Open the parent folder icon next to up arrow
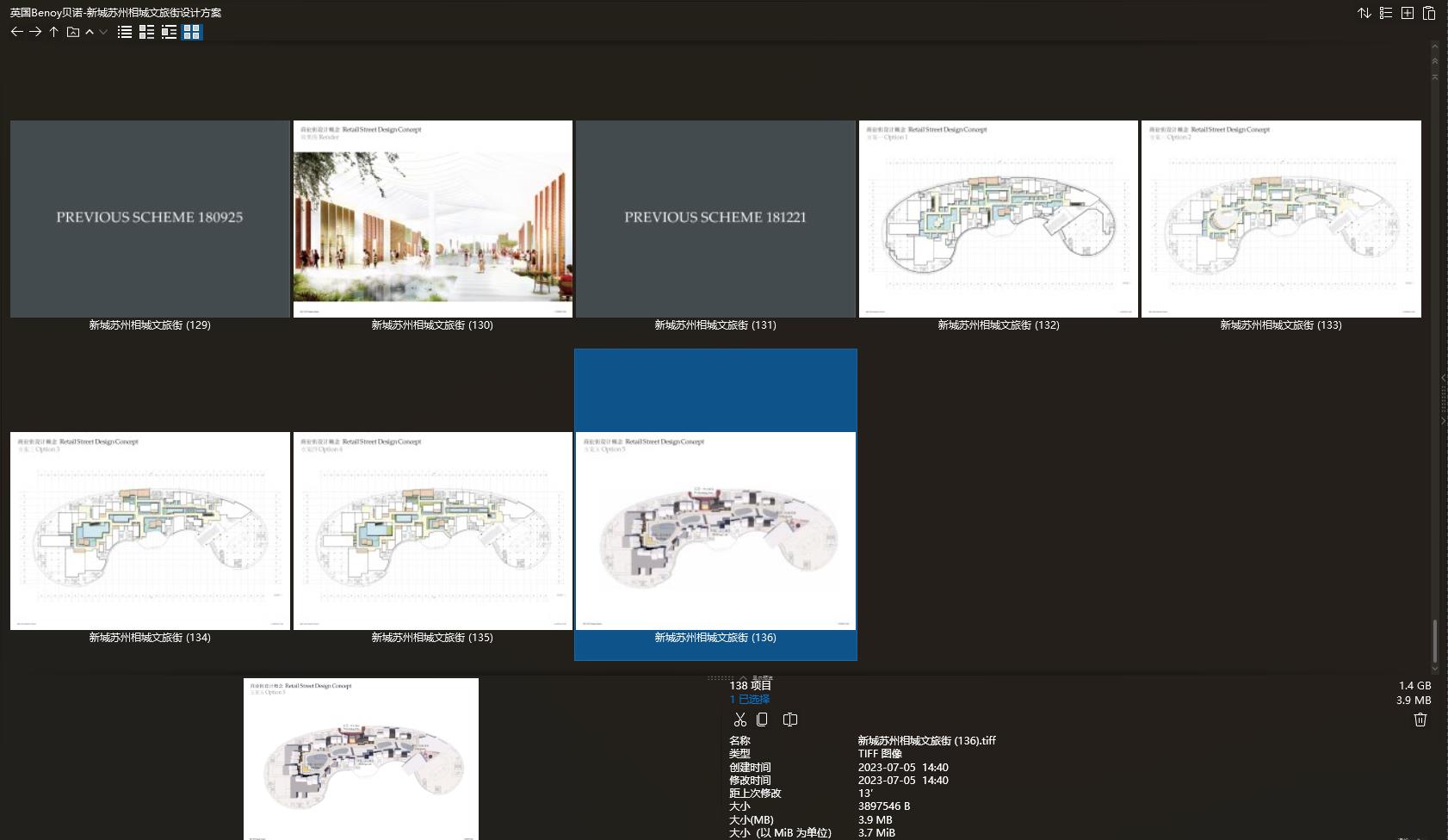1448x840 pixels. pyautogui.click(x=72, y=32)
